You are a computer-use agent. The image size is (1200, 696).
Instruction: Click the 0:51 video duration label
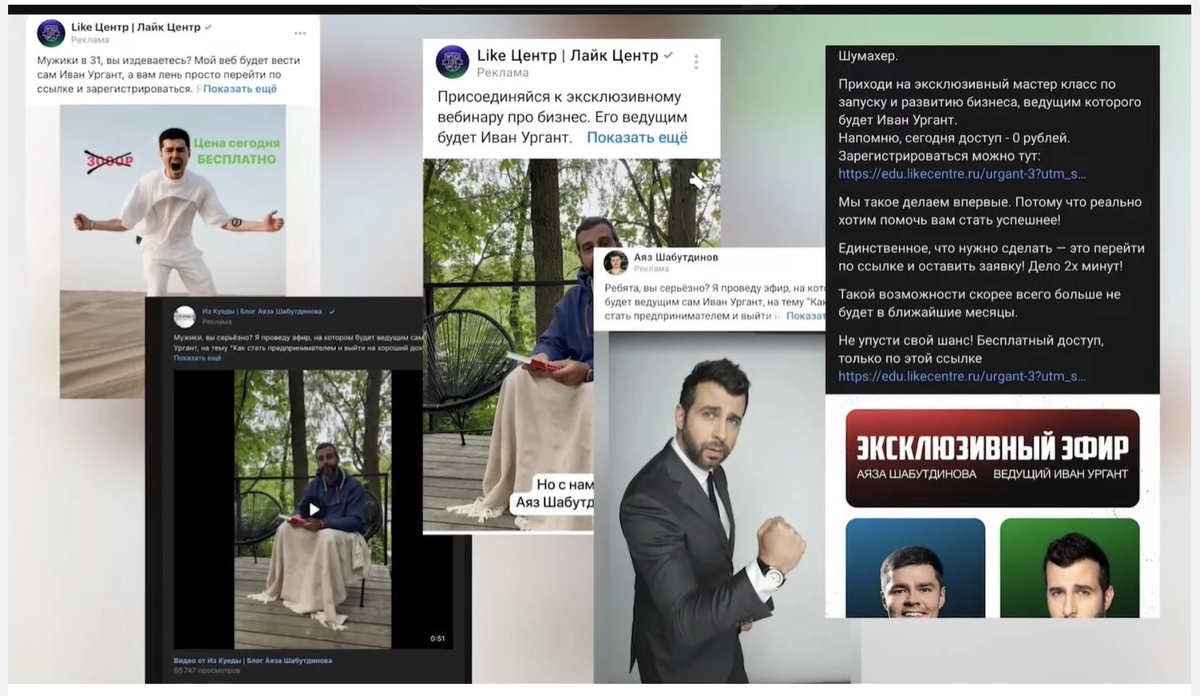[x=437, y=638]
